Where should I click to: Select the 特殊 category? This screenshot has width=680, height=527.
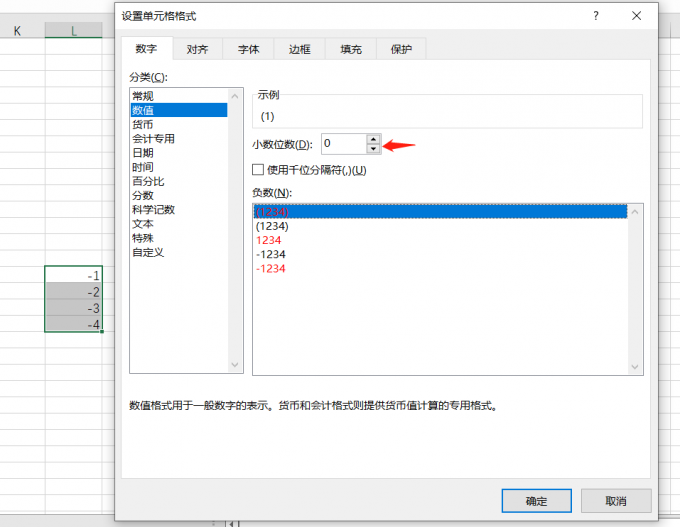179,238
